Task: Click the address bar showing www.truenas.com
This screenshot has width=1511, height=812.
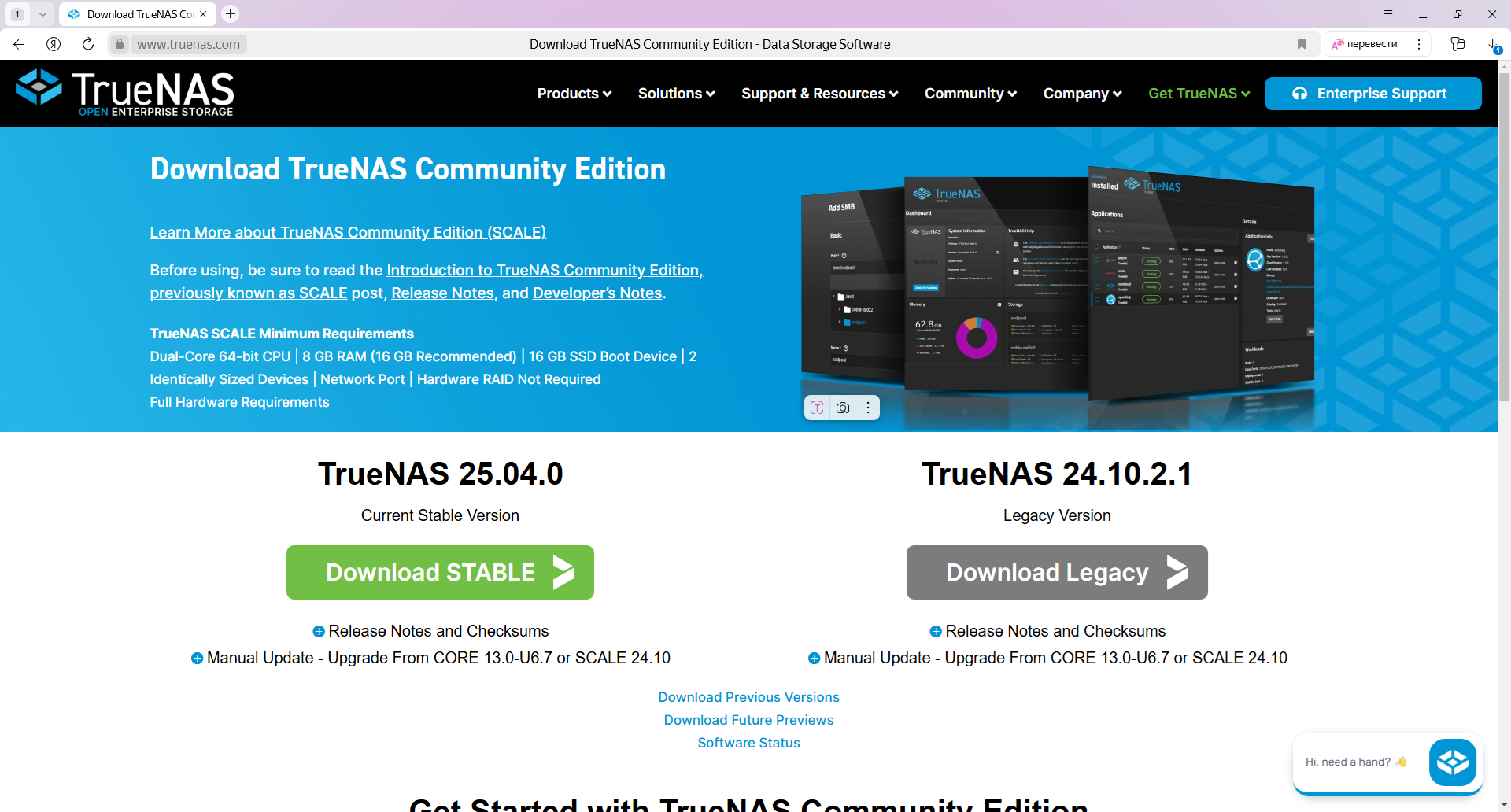Action: click(x=188, y=44)
